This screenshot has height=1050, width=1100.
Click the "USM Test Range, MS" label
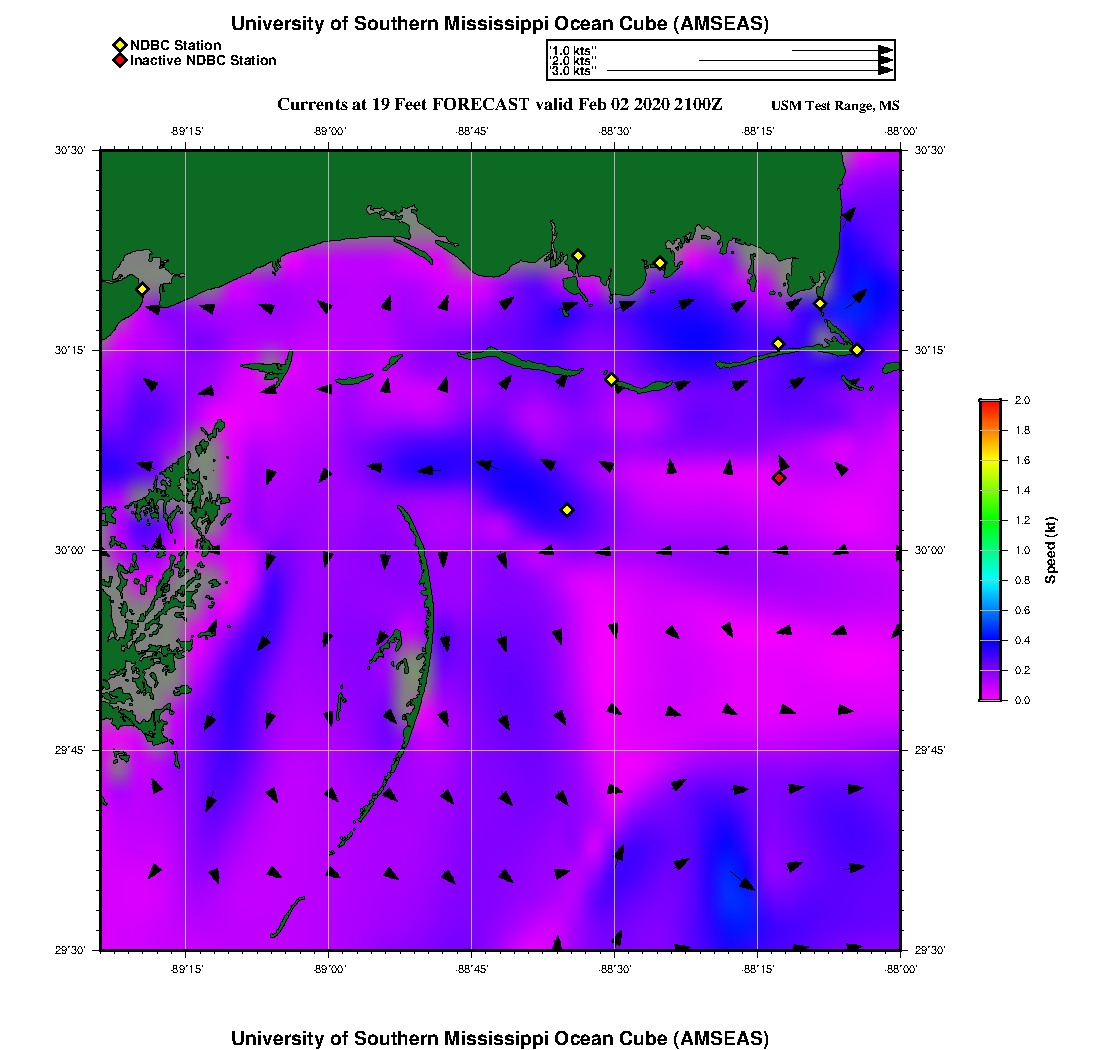pyautogui.click(x=835, y=106)
